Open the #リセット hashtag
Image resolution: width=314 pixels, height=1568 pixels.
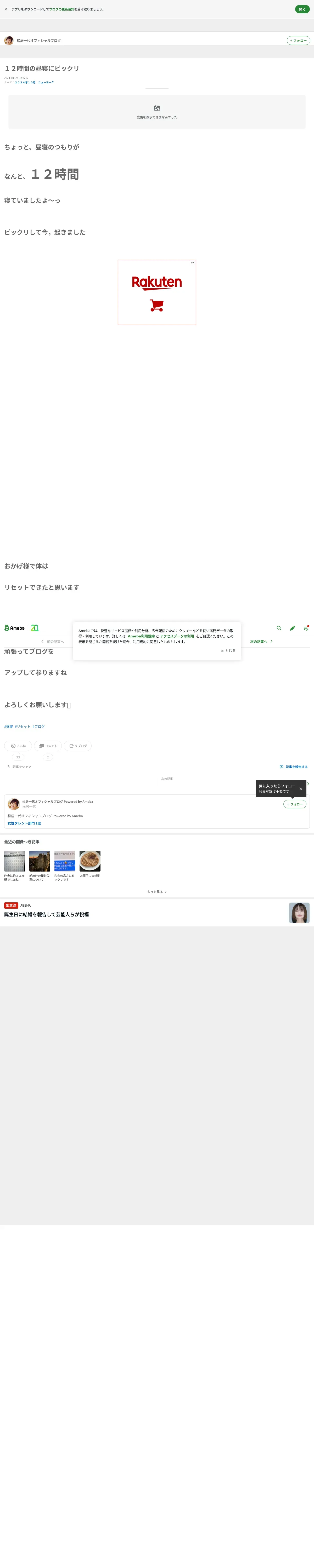(x=23, y=726)
